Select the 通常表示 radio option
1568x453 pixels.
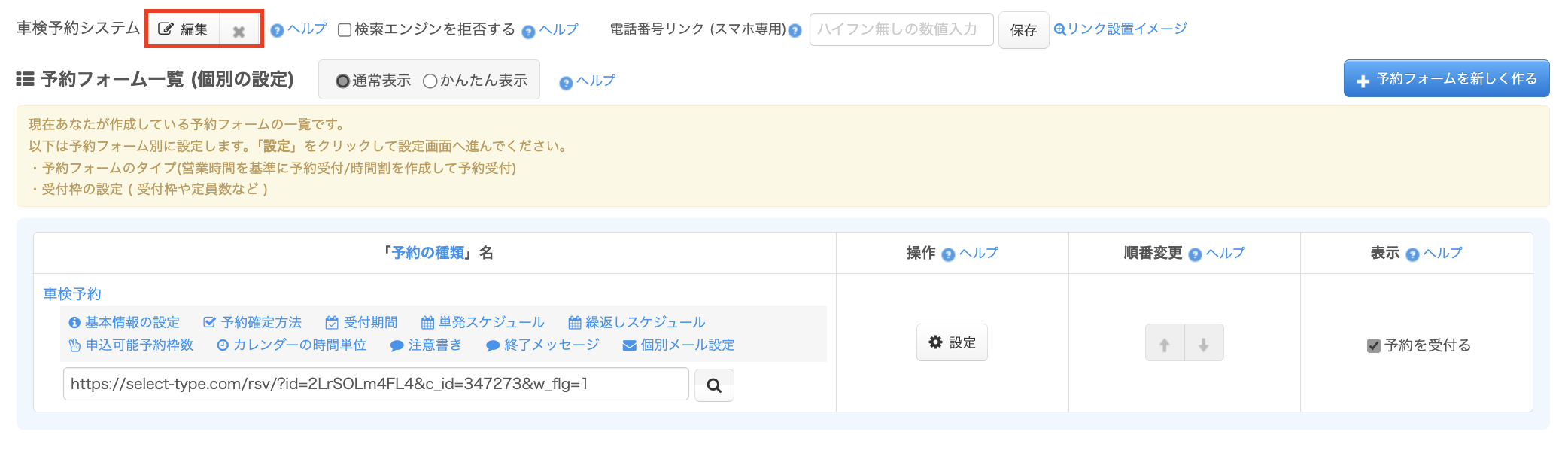pos(342,81)
